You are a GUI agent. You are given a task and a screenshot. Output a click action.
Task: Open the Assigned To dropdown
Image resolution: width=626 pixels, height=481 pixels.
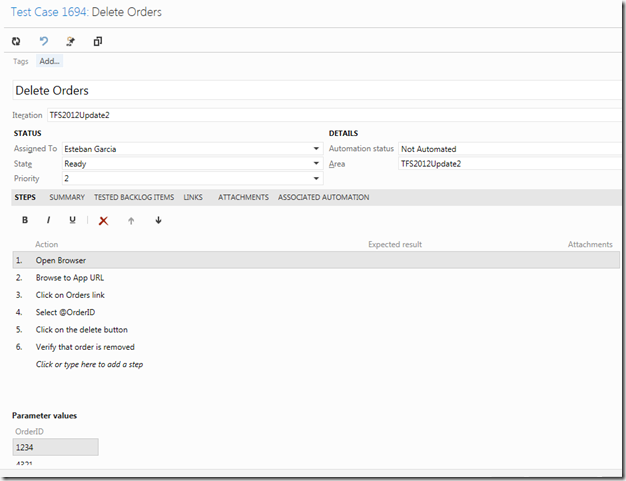pyautogui.click(x=316, y=149)
